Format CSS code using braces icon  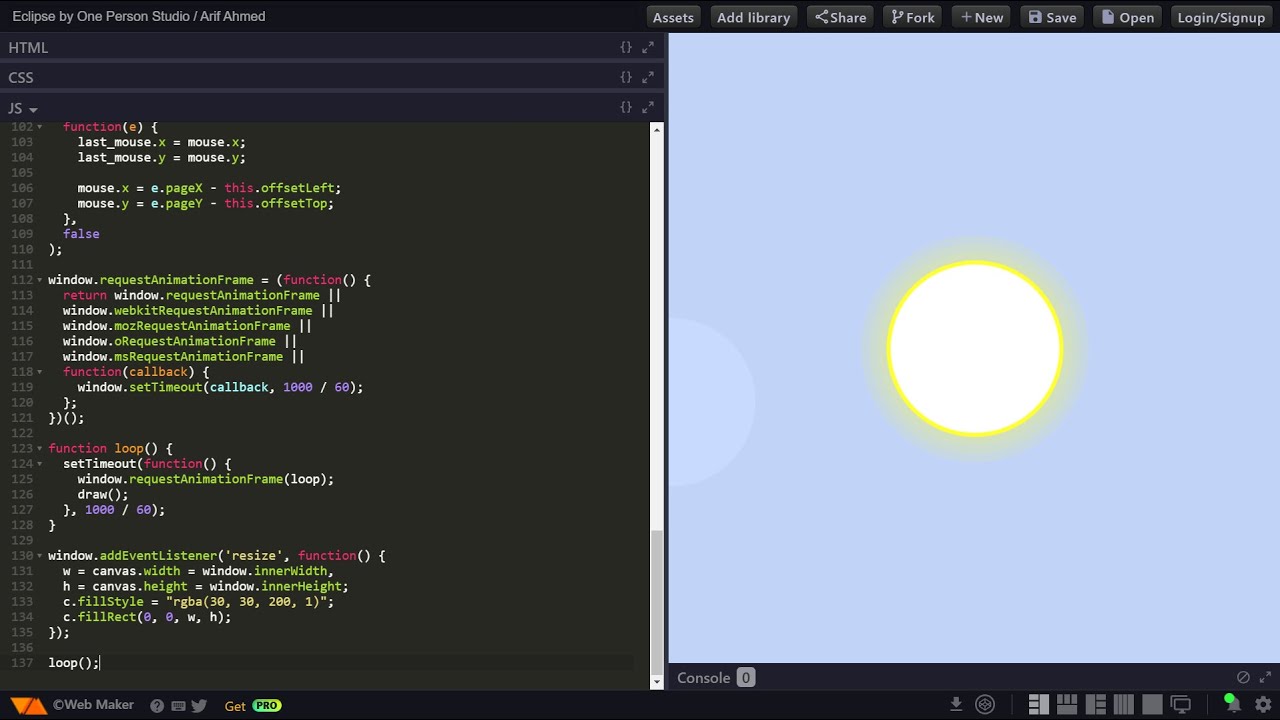[626, 77]
